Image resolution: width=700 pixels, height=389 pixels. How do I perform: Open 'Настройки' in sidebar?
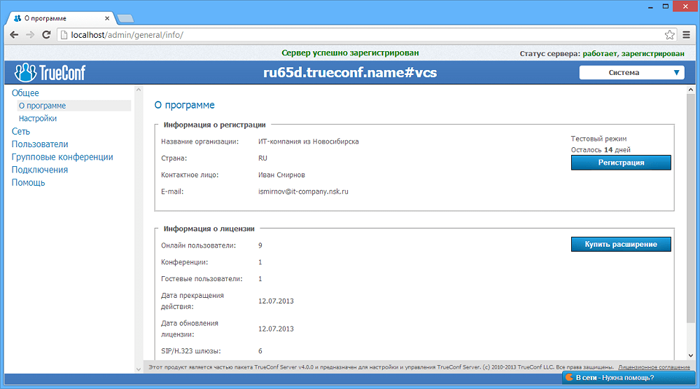[38, 118]
